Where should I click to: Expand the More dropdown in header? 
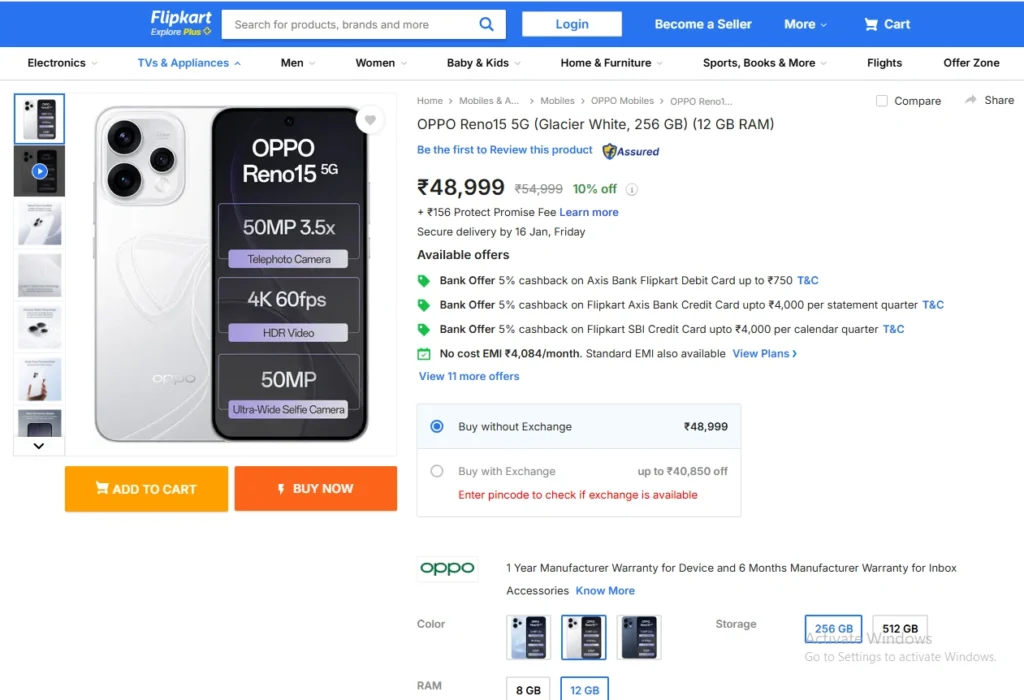[805, 24]
